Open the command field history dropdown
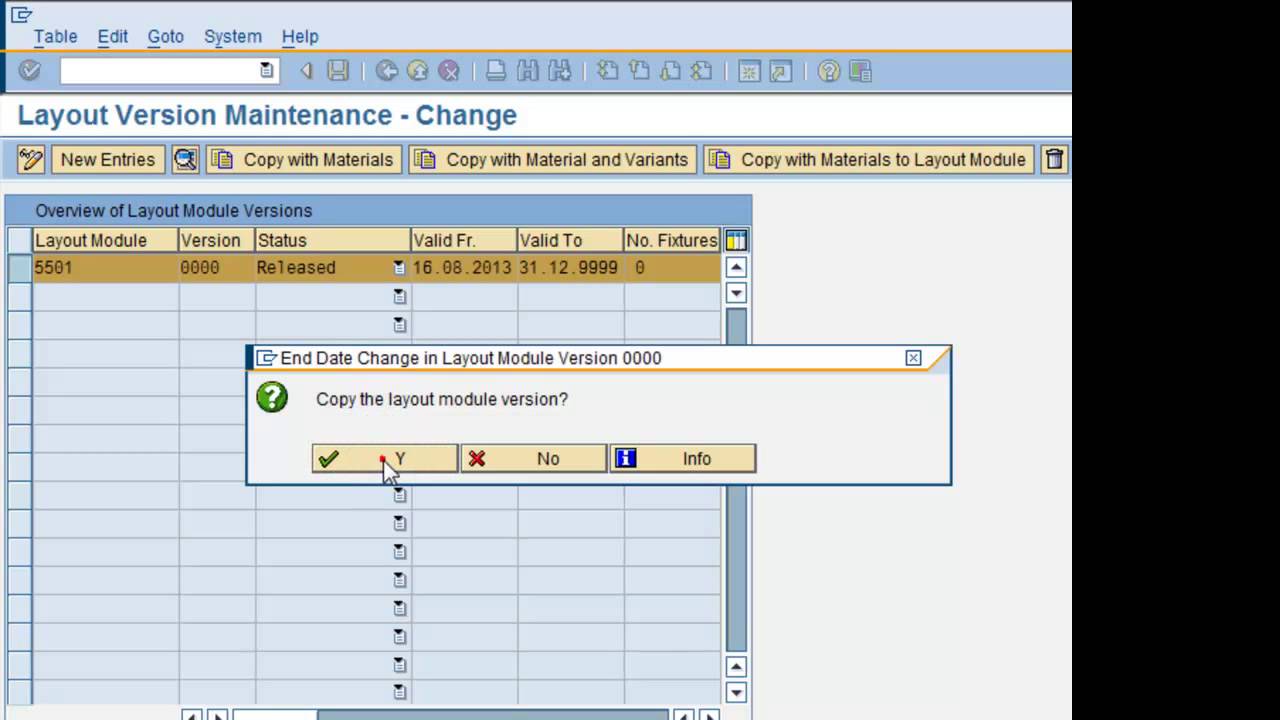The height and width of the screenshot is (720, 1280). click(x=266, y=70)
